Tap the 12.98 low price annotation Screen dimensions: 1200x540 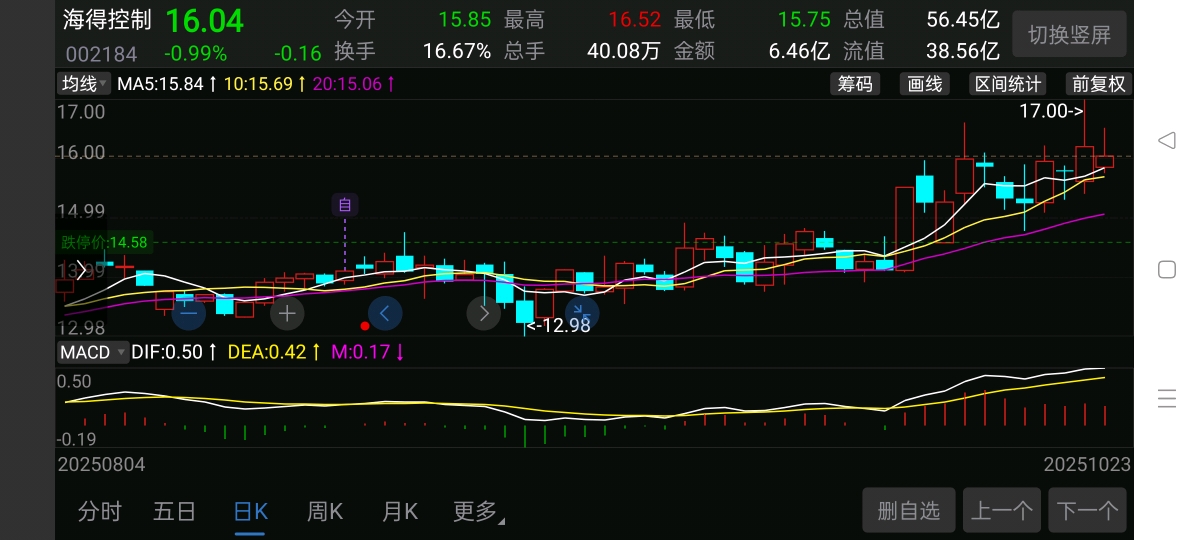[x=558, y=324]
